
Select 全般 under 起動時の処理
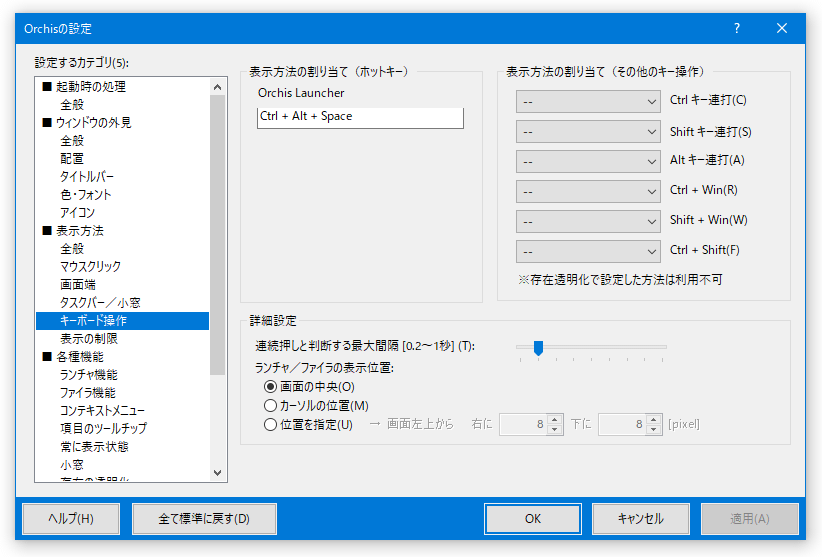pyautogui.click(x=72, y=105)
